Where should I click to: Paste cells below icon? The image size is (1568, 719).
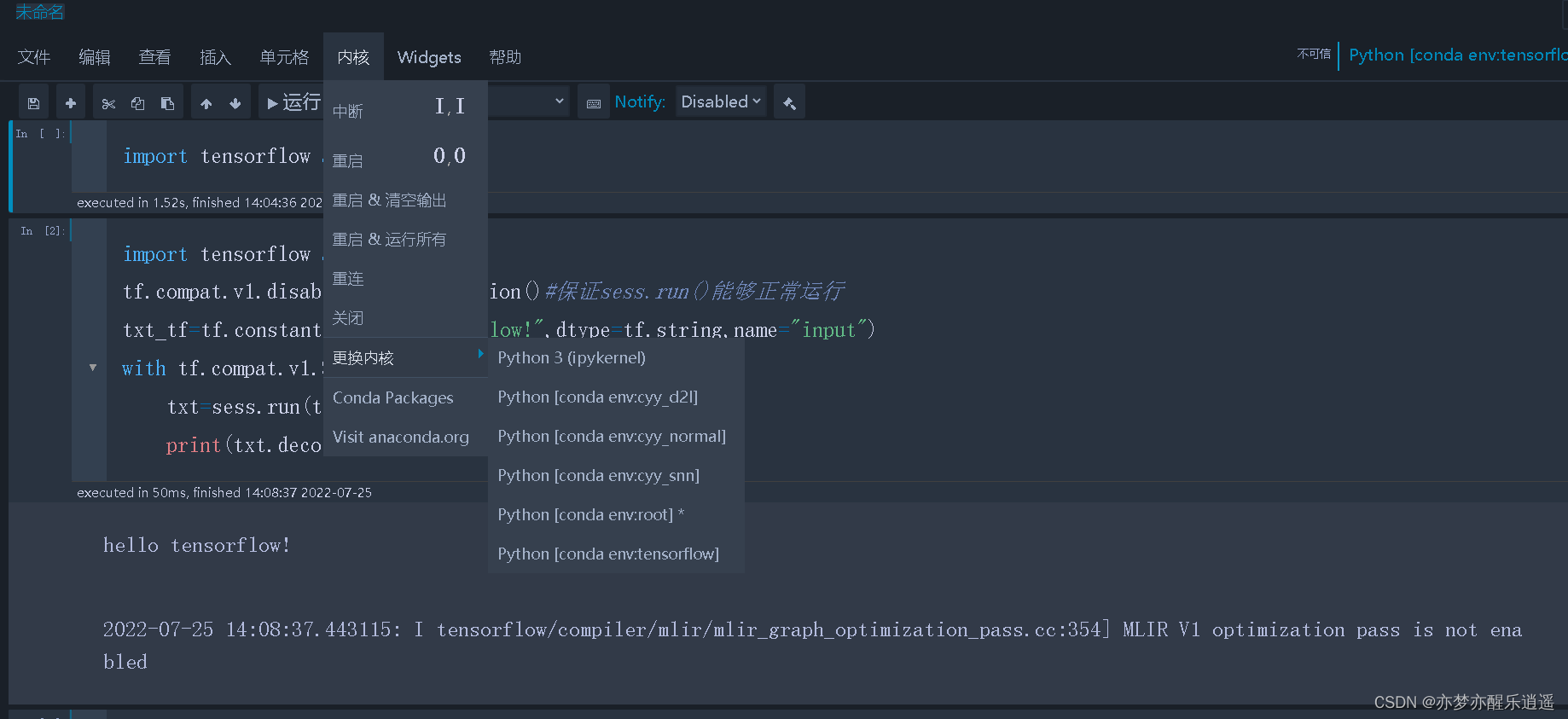(167, 103)
